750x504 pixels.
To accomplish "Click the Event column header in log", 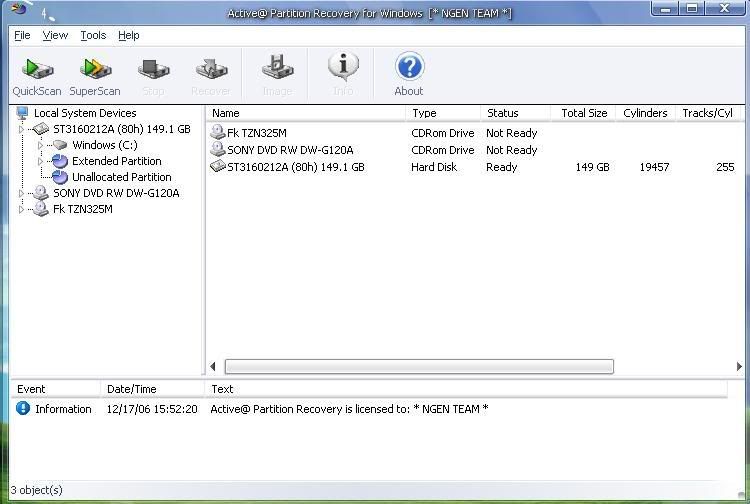I will pos(55,389).
